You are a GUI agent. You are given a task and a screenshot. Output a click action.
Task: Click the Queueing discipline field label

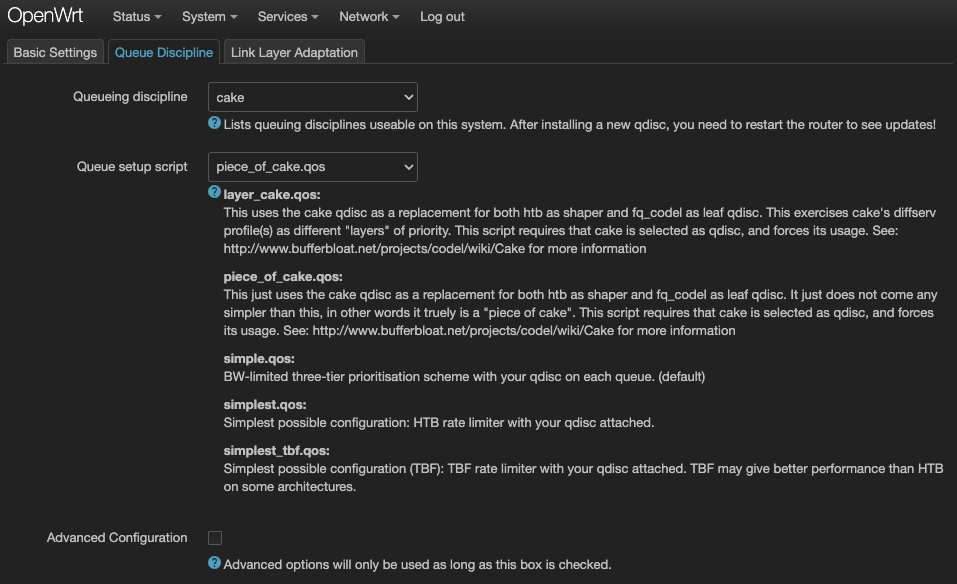click(130, 97)
